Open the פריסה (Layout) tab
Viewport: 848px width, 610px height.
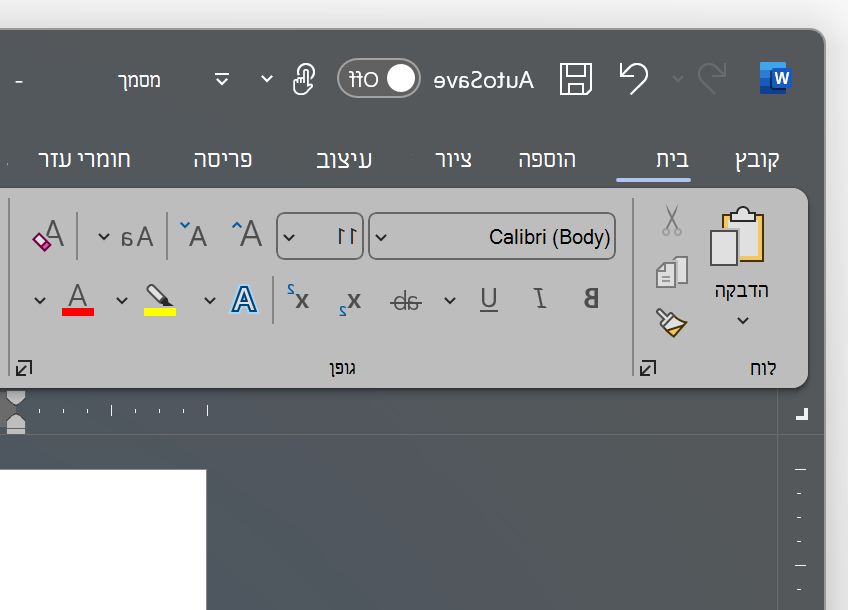(223, 160)
